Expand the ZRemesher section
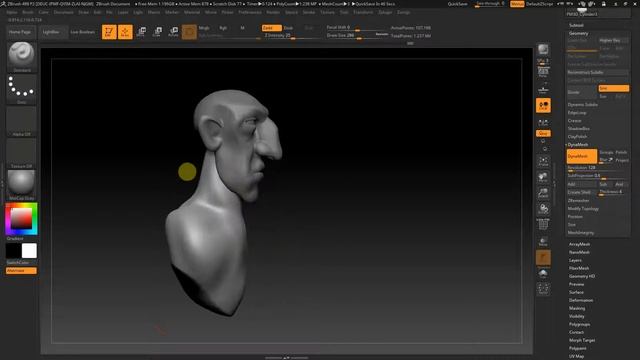The height and width of the screenshot is (360, 640). (x=578, y=200)
